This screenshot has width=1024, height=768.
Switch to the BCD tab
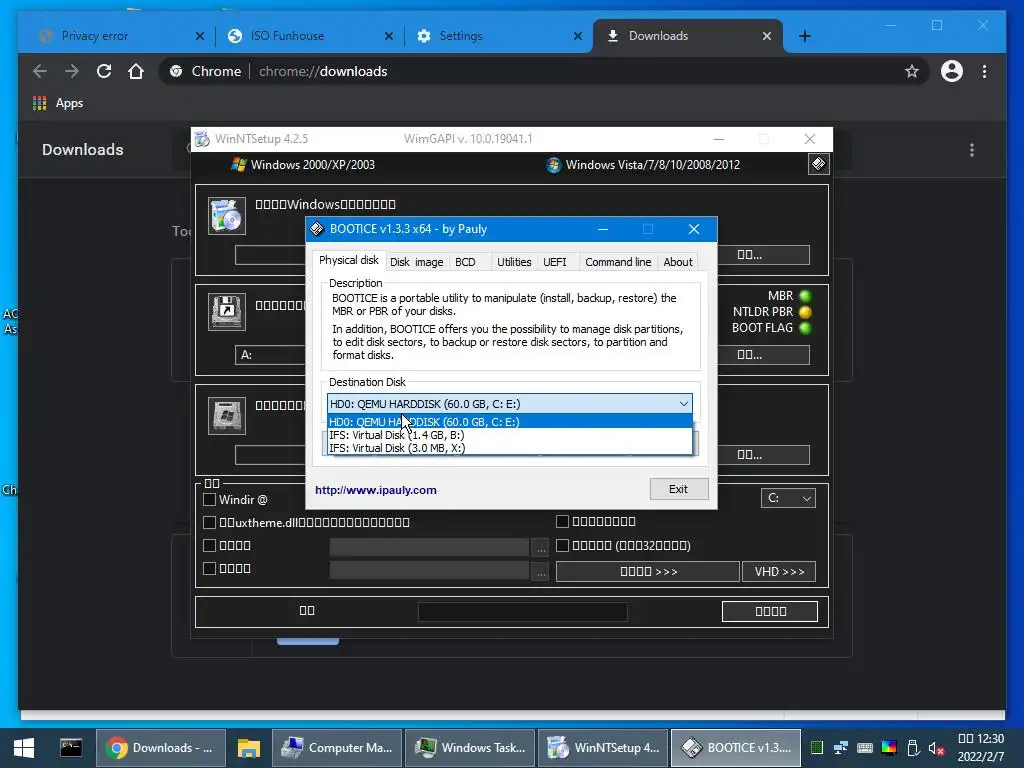click(x=465, y=262)
